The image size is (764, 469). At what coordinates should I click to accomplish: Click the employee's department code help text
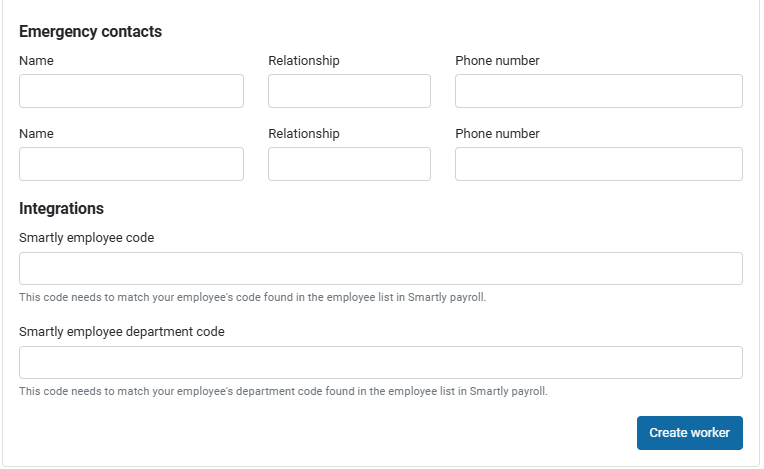(x=283, y=391)
